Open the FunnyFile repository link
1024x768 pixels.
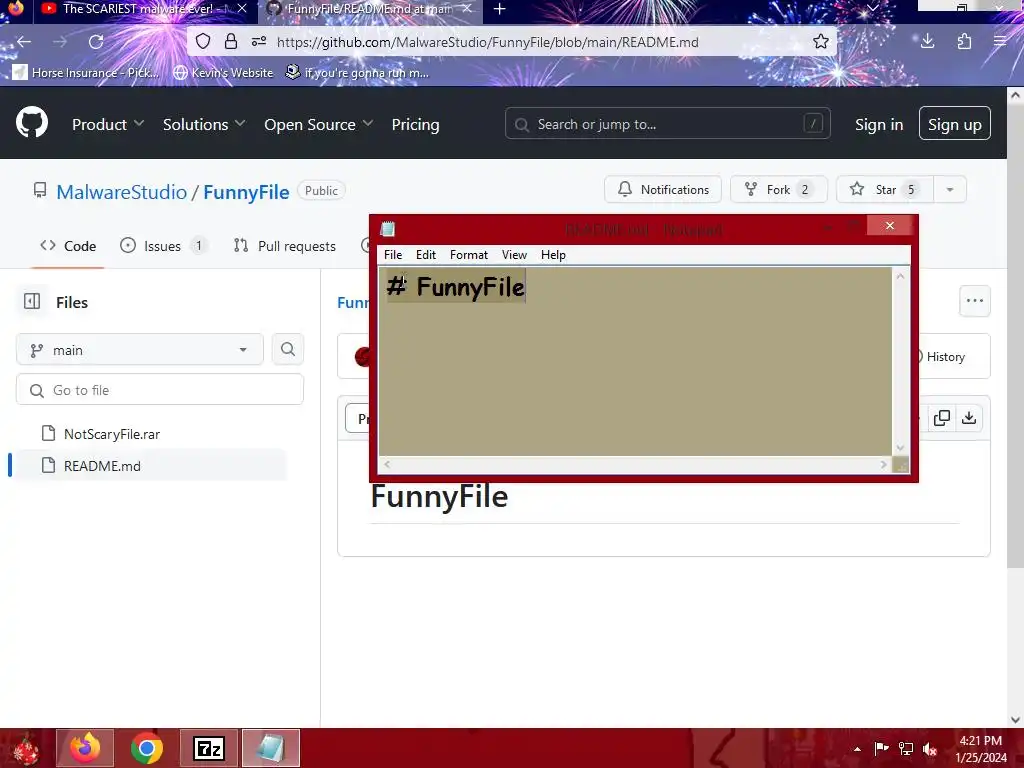pos(246,192)
